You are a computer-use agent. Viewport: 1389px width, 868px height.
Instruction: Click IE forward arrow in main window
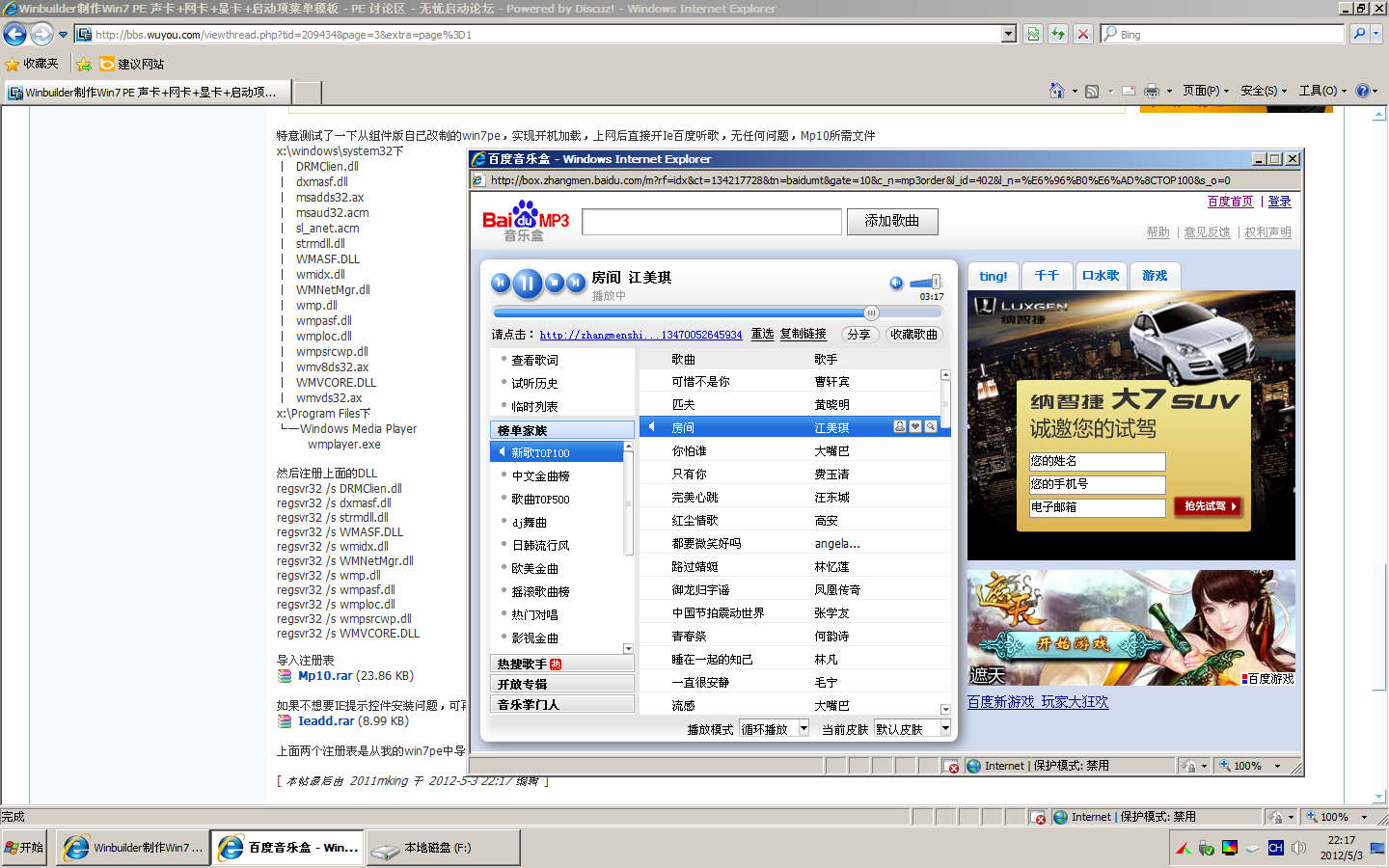pyautogui.click(x=41, y=35)
